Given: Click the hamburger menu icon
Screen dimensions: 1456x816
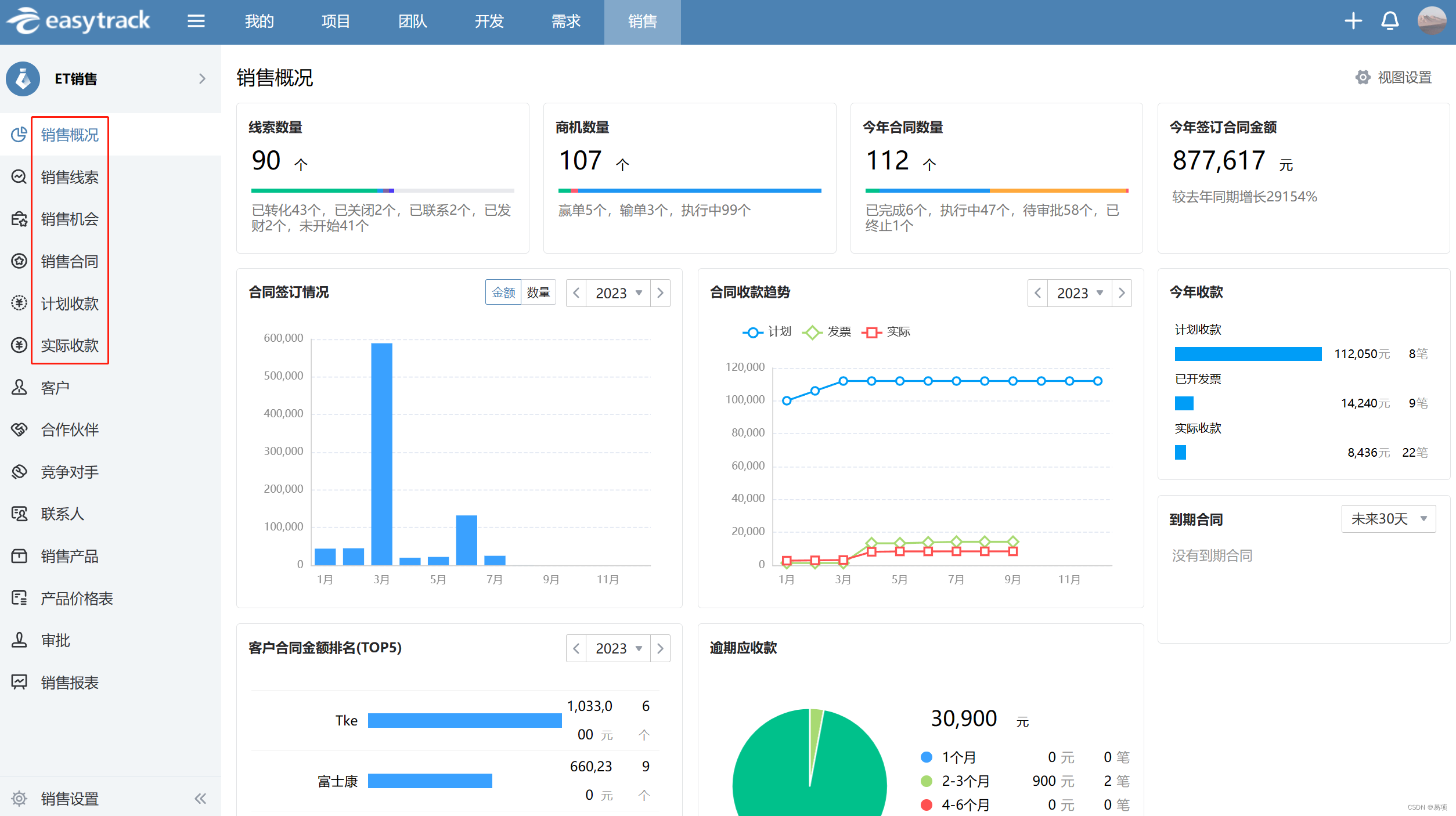Looking at the screenshot, I should [x=196, y=21].
